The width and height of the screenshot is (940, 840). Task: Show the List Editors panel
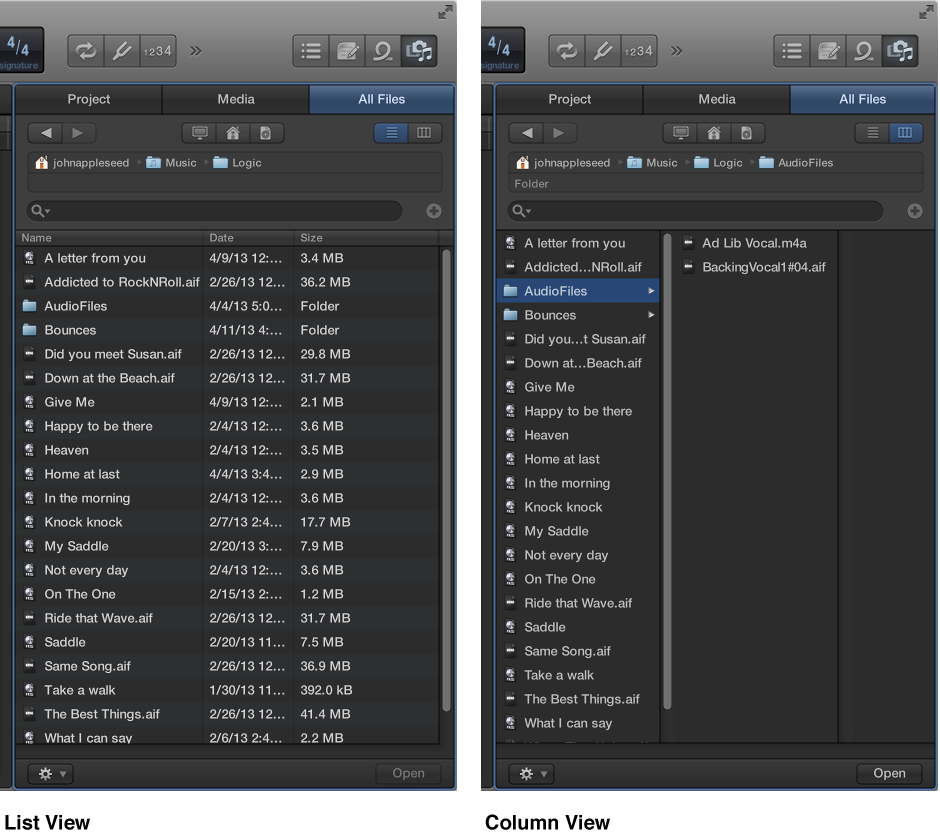310,51
